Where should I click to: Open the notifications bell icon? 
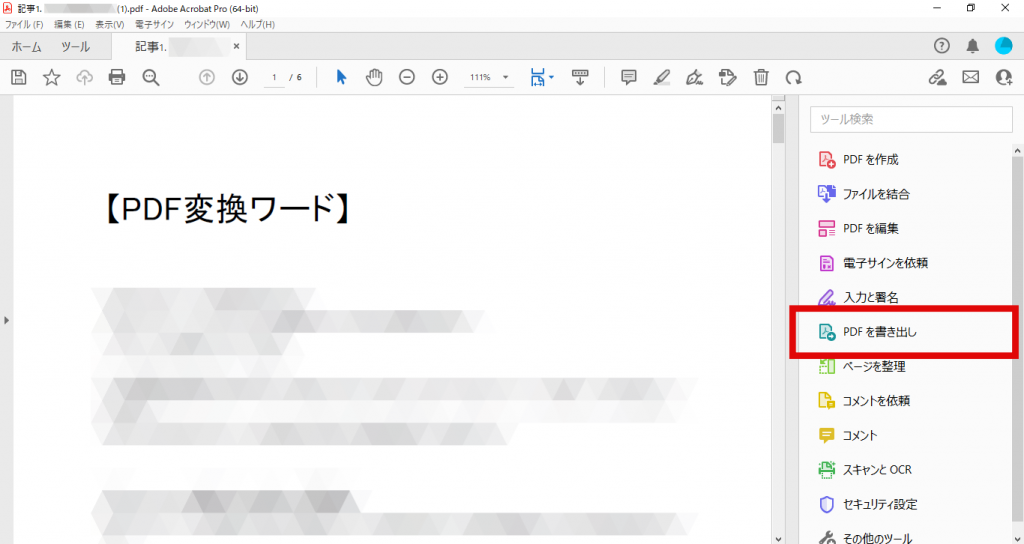[973, 46]
